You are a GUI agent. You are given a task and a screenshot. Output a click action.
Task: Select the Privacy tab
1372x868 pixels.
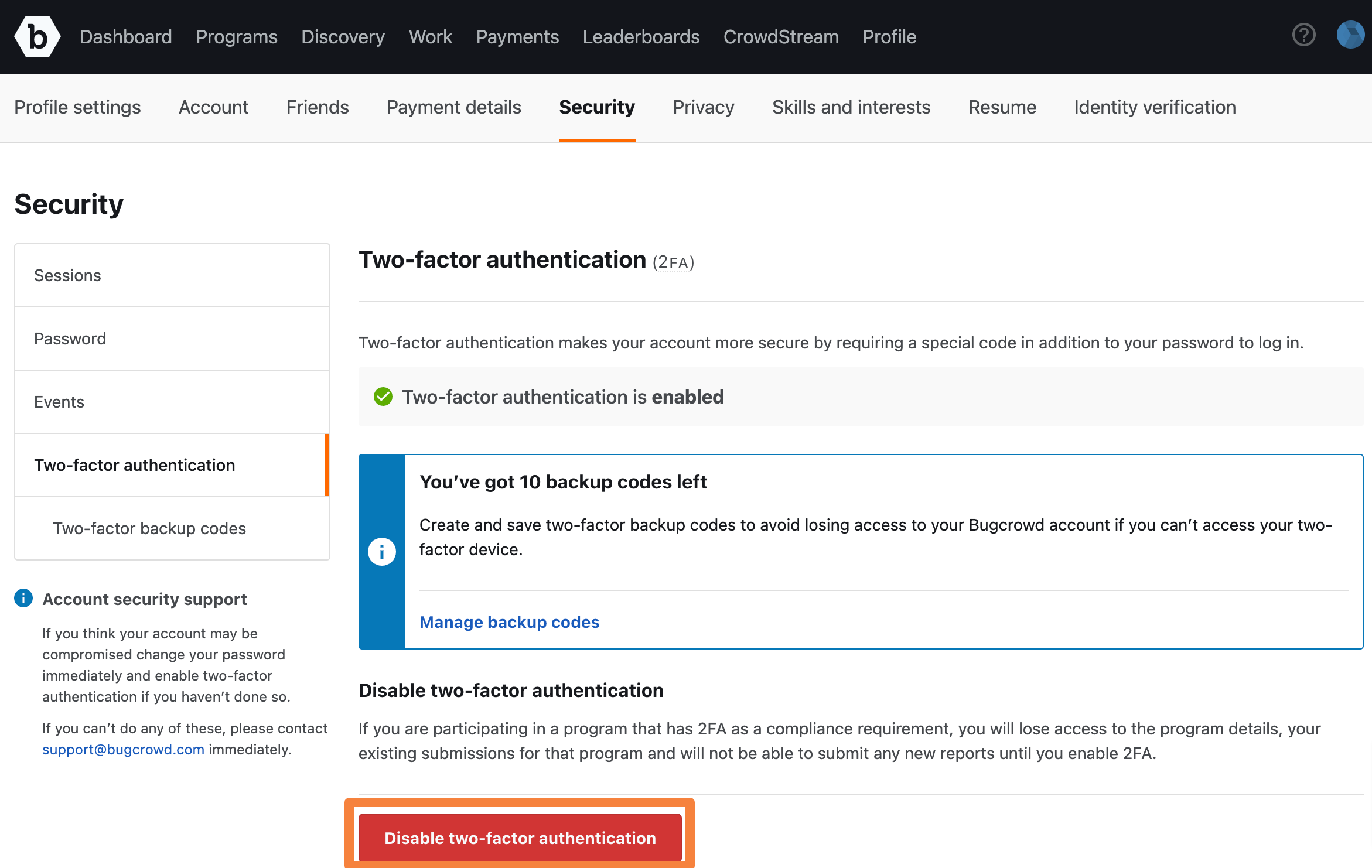(704, 107)
